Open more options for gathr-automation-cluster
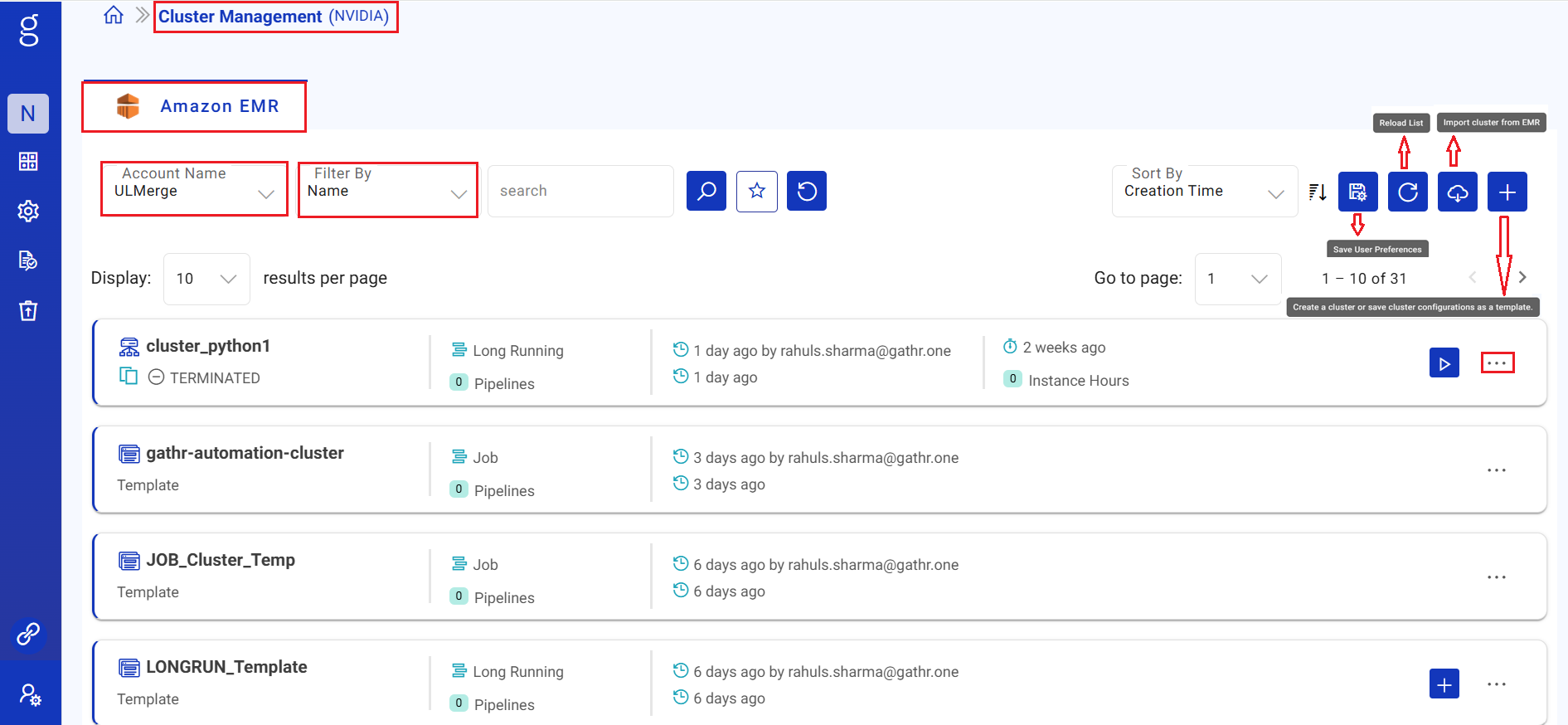Viewport: 1568px width, 725px height. pos(1497,470)
